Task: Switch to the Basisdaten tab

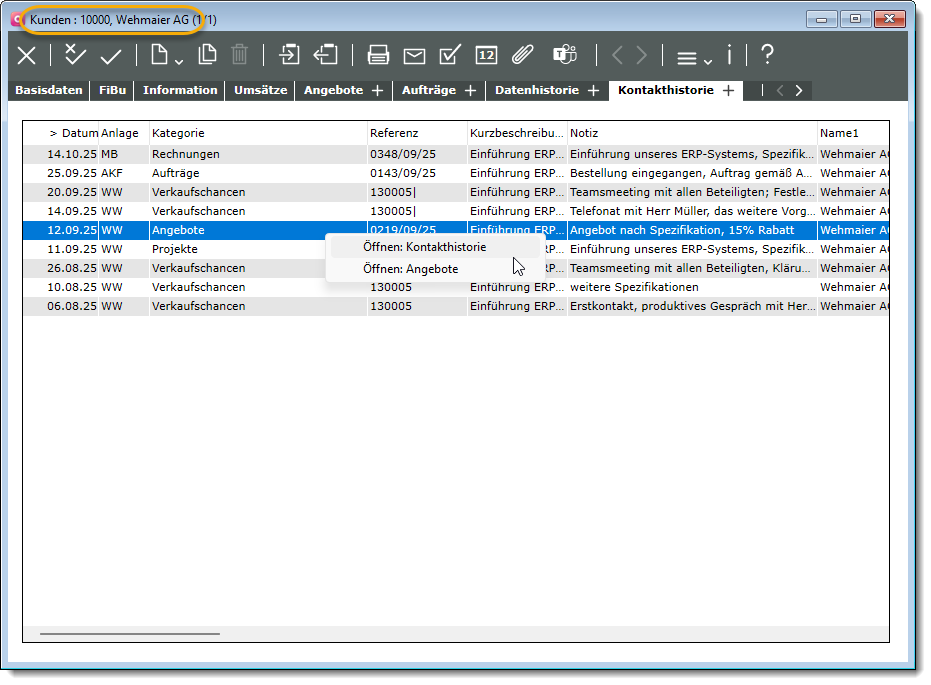Action: pos(49,90)
